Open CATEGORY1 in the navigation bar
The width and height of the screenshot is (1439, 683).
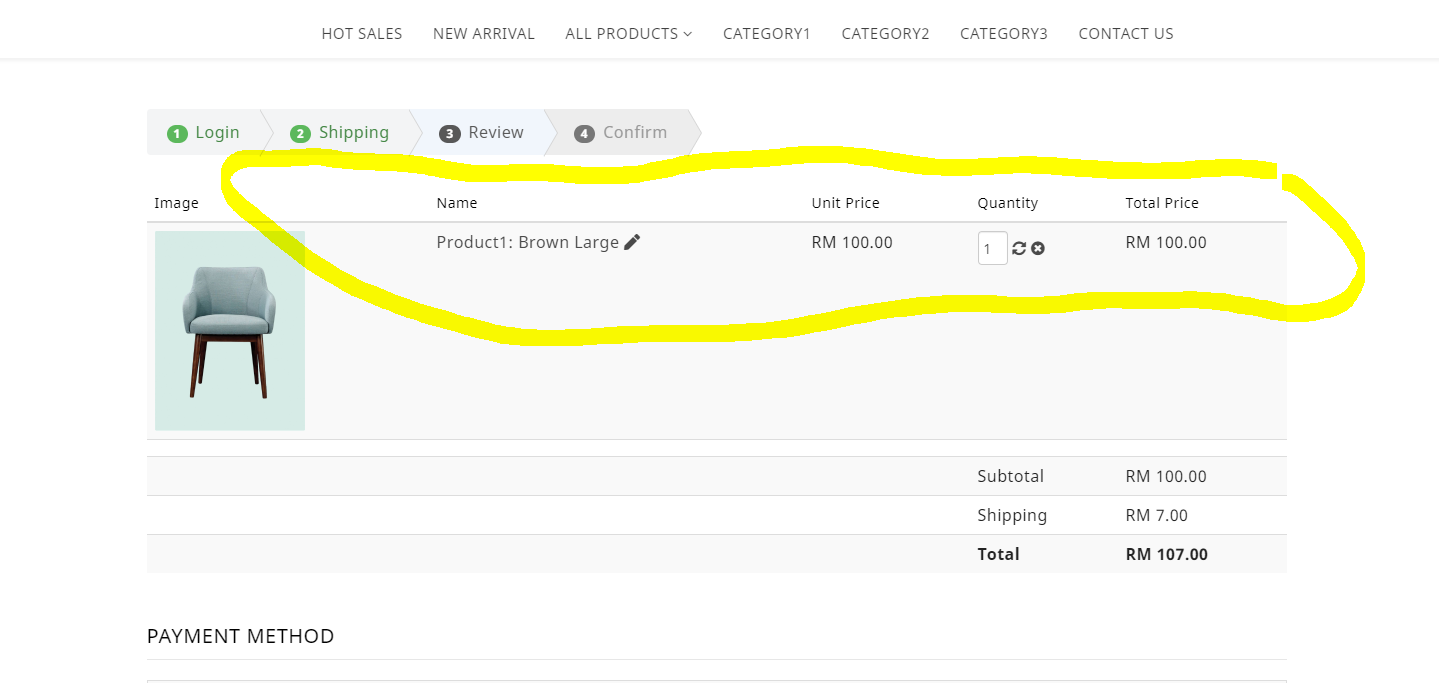click(x=767, y=34)
